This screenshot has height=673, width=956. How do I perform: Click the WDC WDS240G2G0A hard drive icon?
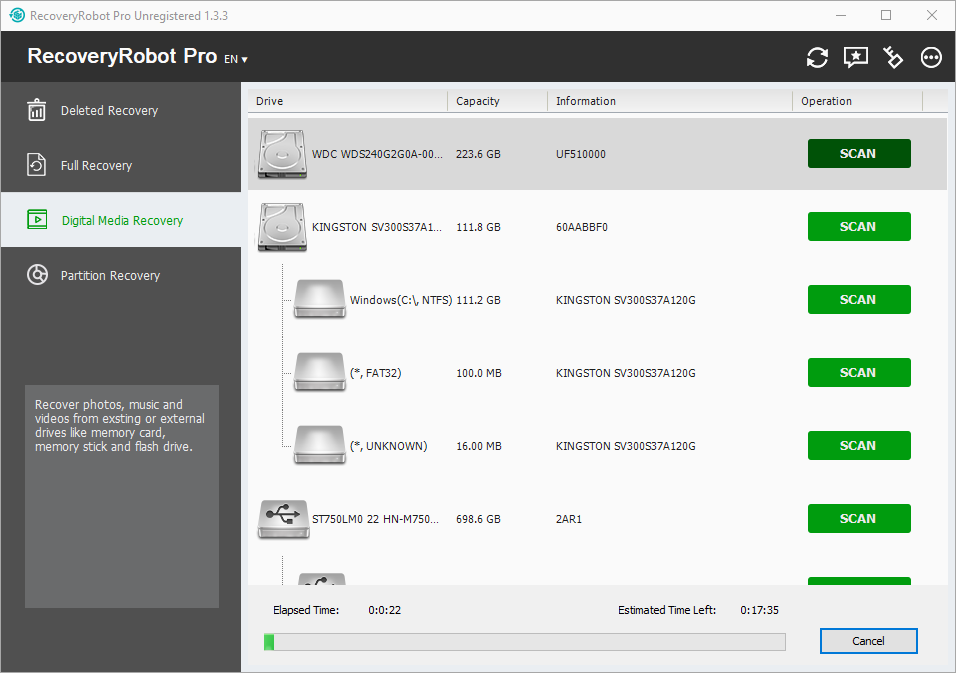coord(282,154)
